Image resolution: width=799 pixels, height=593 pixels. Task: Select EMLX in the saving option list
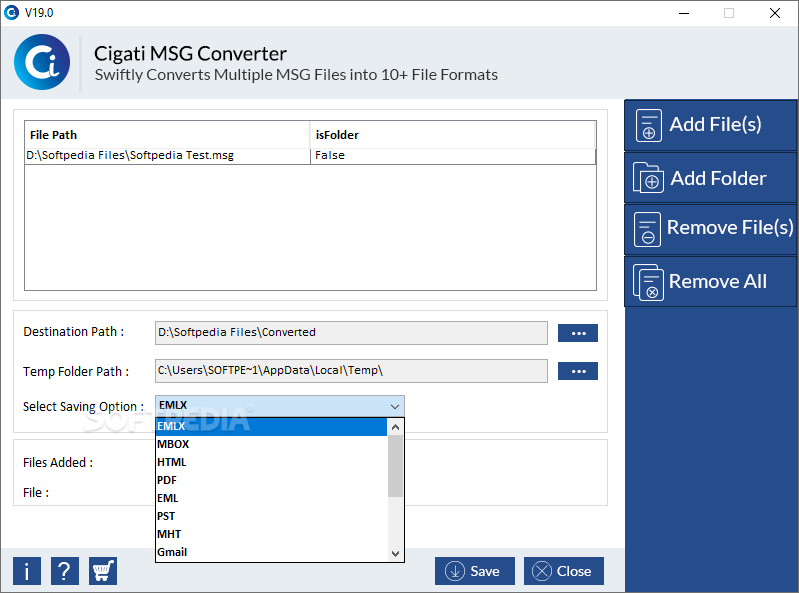tap(271, 426)
